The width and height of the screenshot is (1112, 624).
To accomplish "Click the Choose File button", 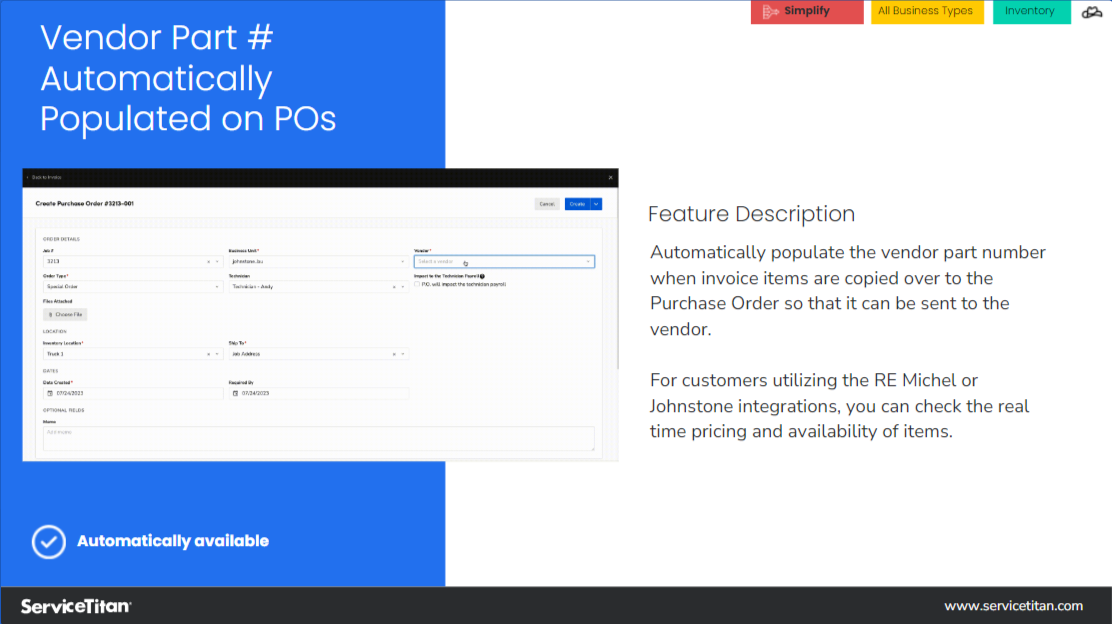I will (x=65, y=314).
